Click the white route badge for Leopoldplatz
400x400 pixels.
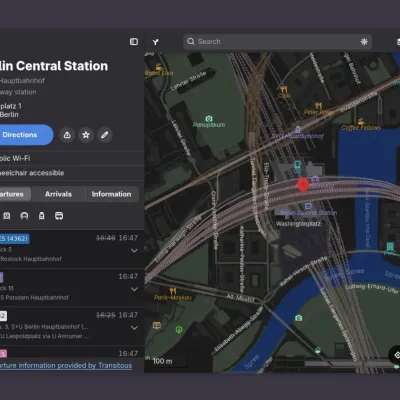click(3, 316)
